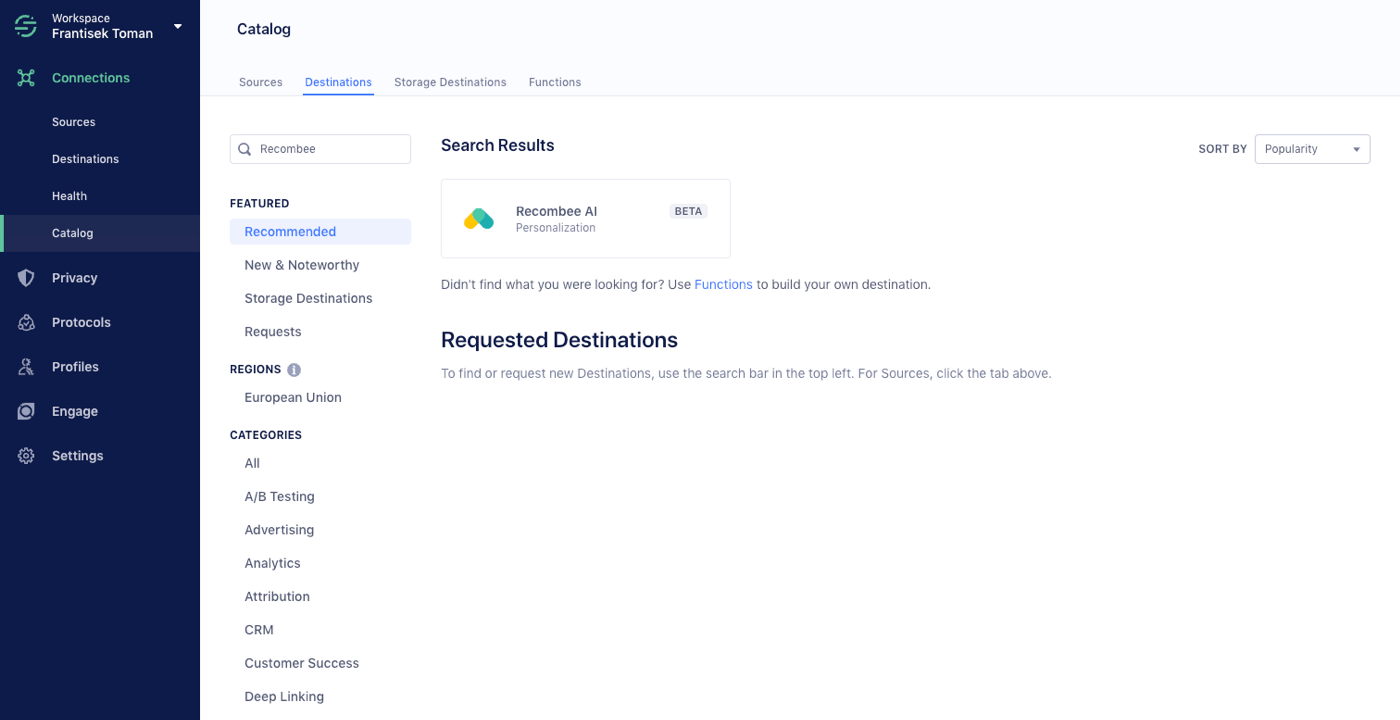This screenshot has height=720, width=1400.
Task: Select the All category
Action: 252,464
